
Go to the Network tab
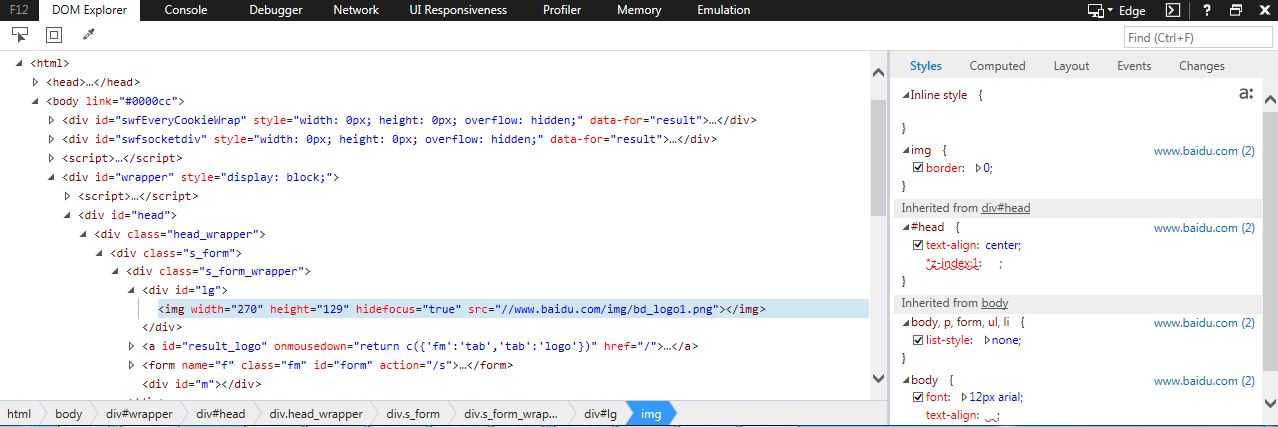tap(356, 10)
